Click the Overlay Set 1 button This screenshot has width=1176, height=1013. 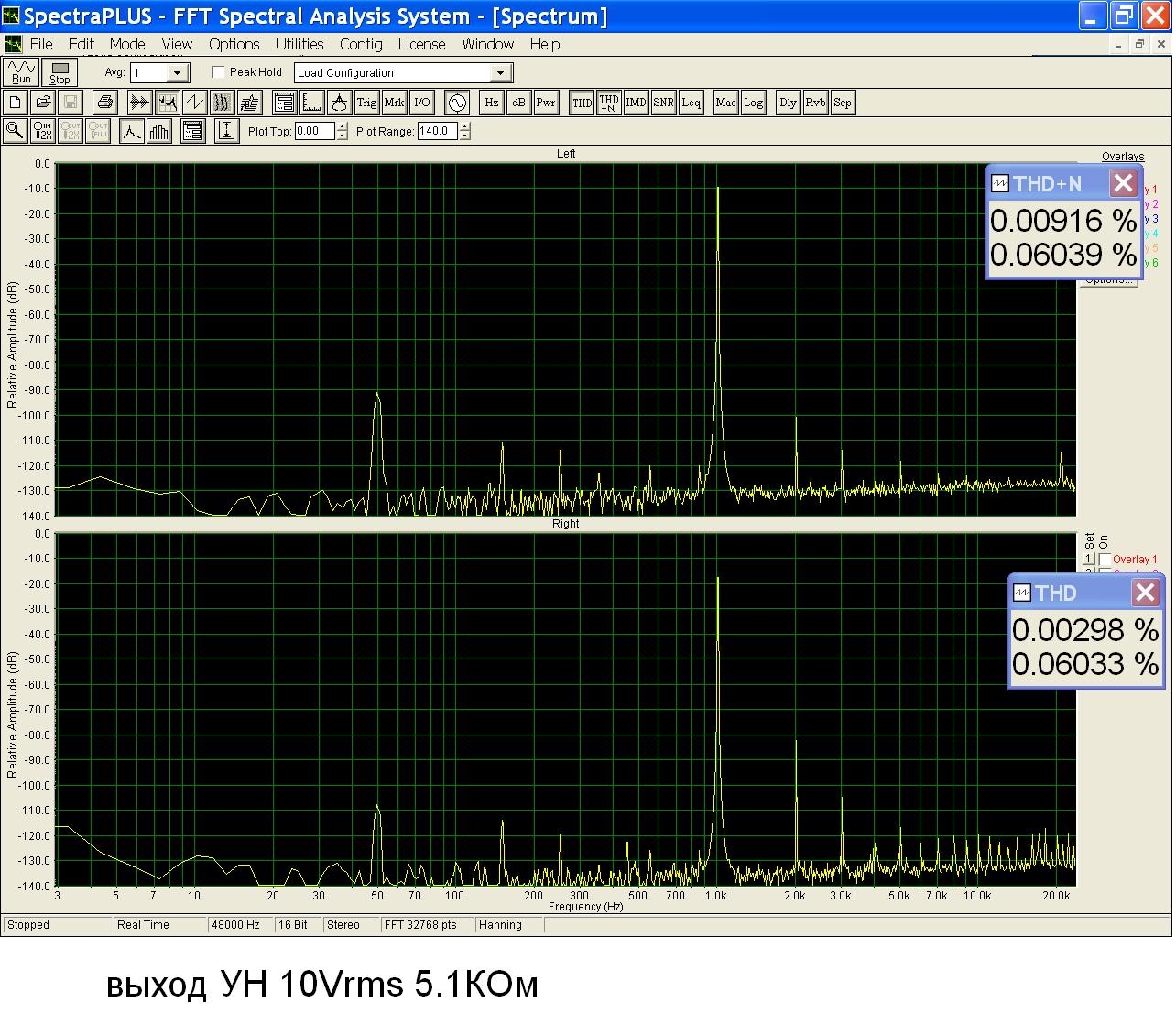point(1089,560)
